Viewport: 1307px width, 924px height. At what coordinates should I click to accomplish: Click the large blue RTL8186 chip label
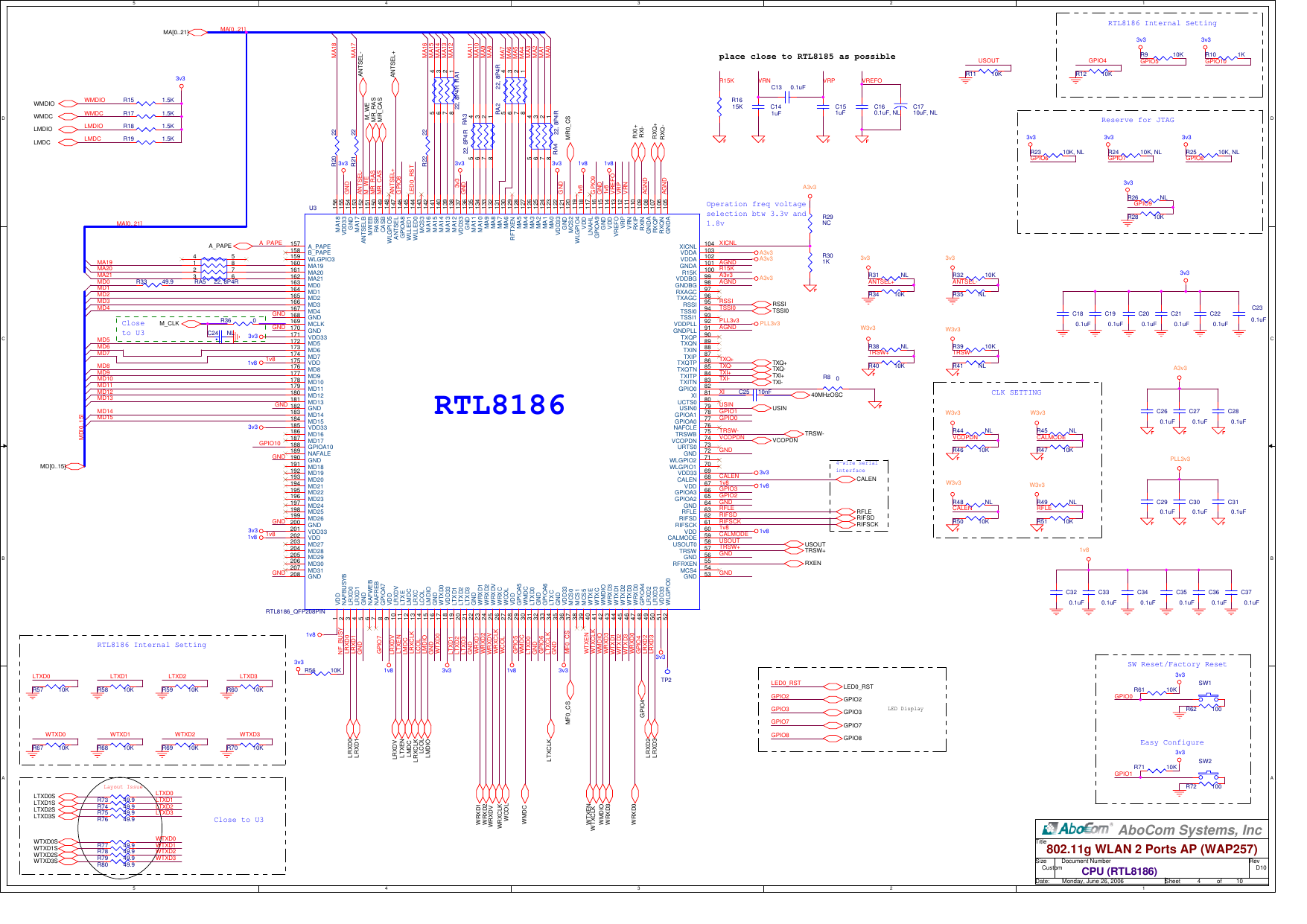pos(500,405)
